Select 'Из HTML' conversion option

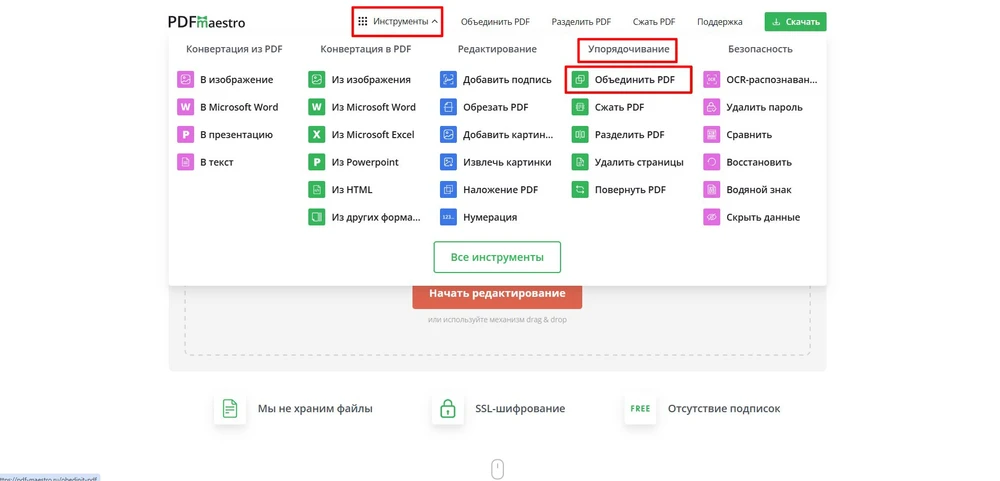[352, 190]
